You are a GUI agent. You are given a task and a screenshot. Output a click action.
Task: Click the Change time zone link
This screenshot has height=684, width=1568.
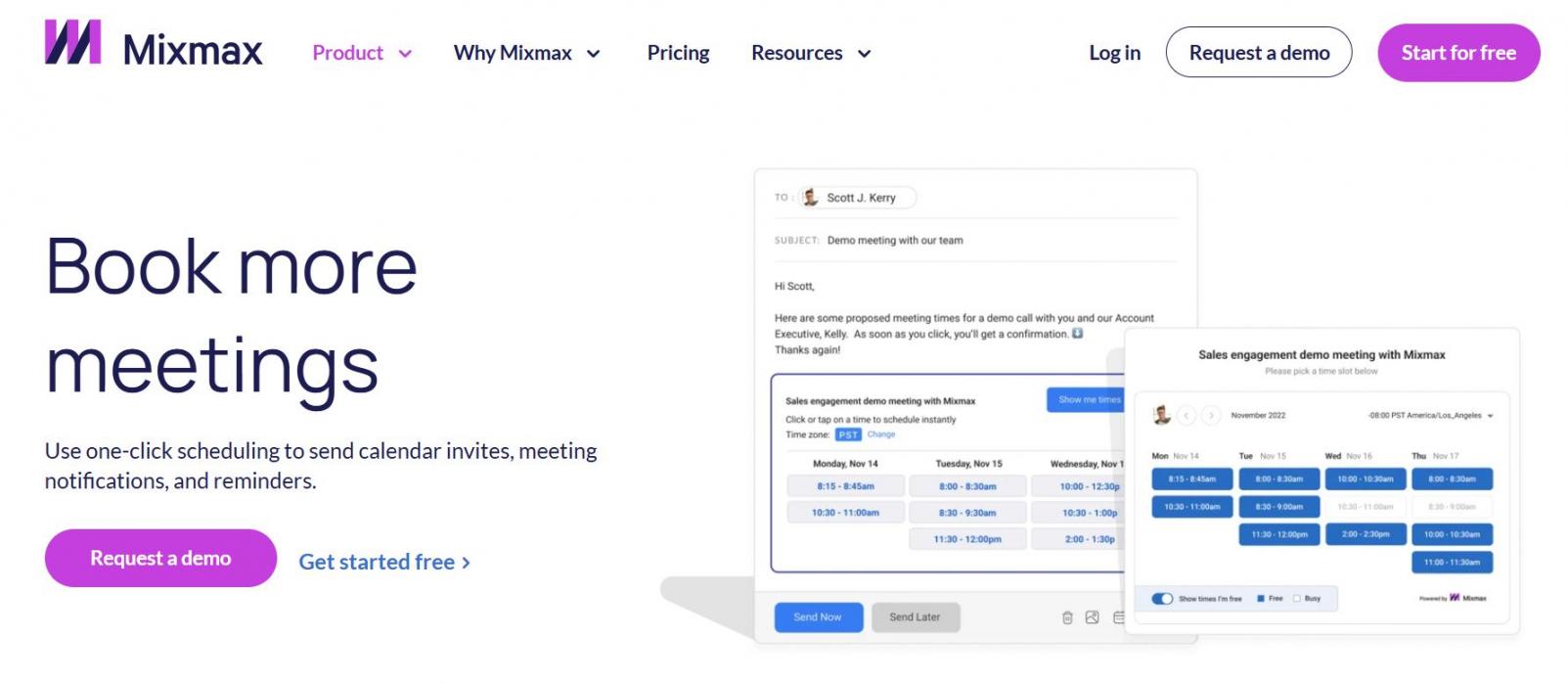point(881,434)
